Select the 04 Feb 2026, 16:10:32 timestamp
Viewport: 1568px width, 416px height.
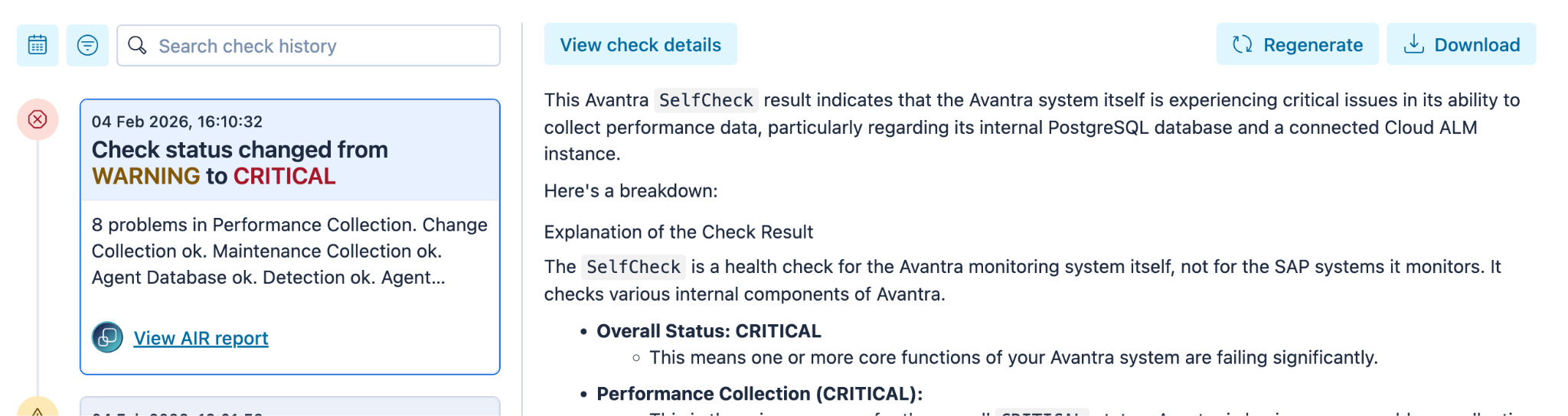(x=177, y=122)
